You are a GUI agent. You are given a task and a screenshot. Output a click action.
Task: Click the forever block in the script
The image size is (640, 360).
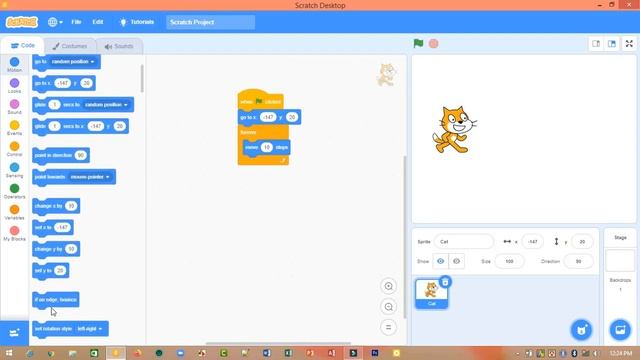[x=249, y=132]
